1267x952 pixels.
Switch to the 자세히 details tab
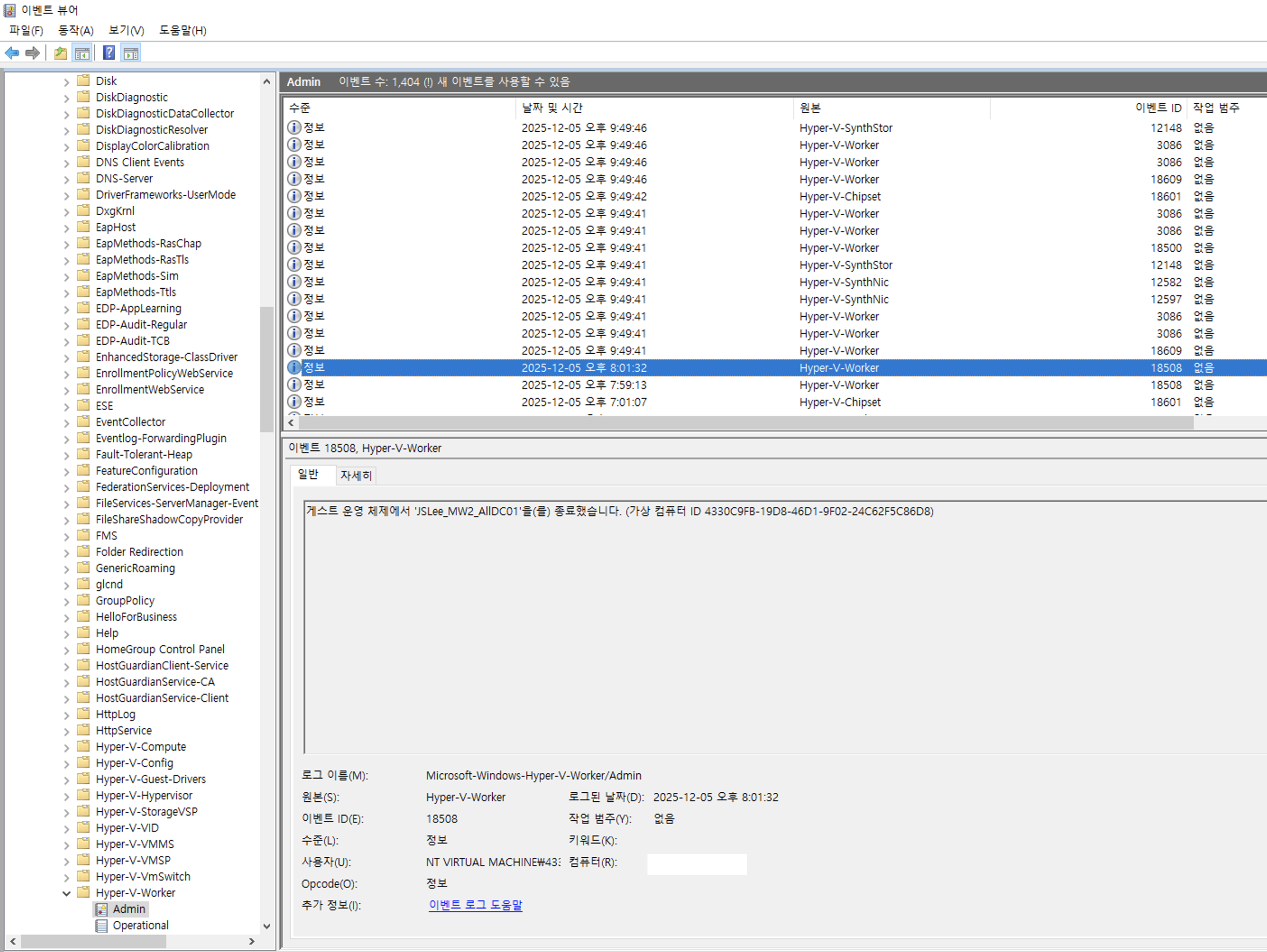[356, 476]
